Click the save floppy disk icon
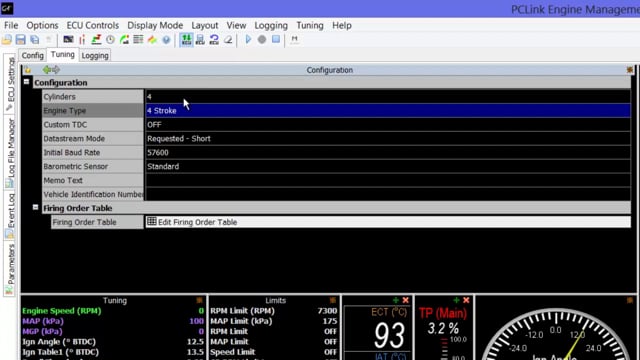The width and height of the screenshot is (640, 360). click(x=20, y=40)
